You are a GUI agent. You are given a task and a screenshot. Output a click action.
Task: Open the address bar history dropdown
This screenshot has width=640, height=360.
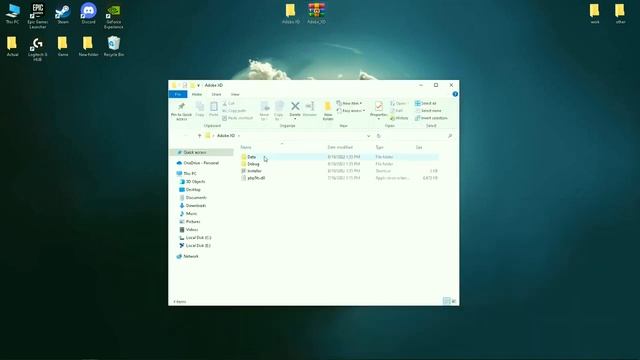tap(369, 136)
